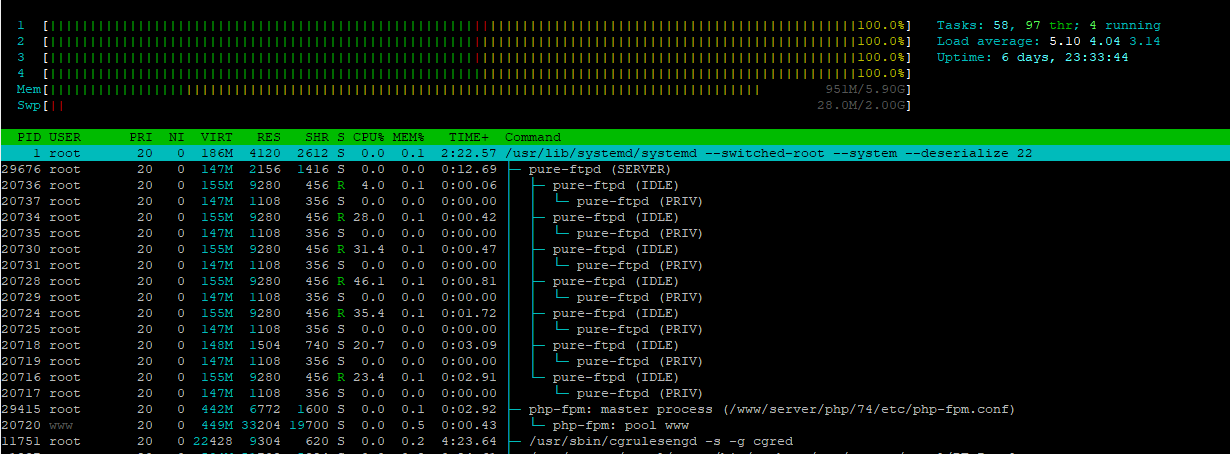Select process row with PID 20718
Image resolution: width=1230 pixels, height=454 pixels.
(615, 345)
